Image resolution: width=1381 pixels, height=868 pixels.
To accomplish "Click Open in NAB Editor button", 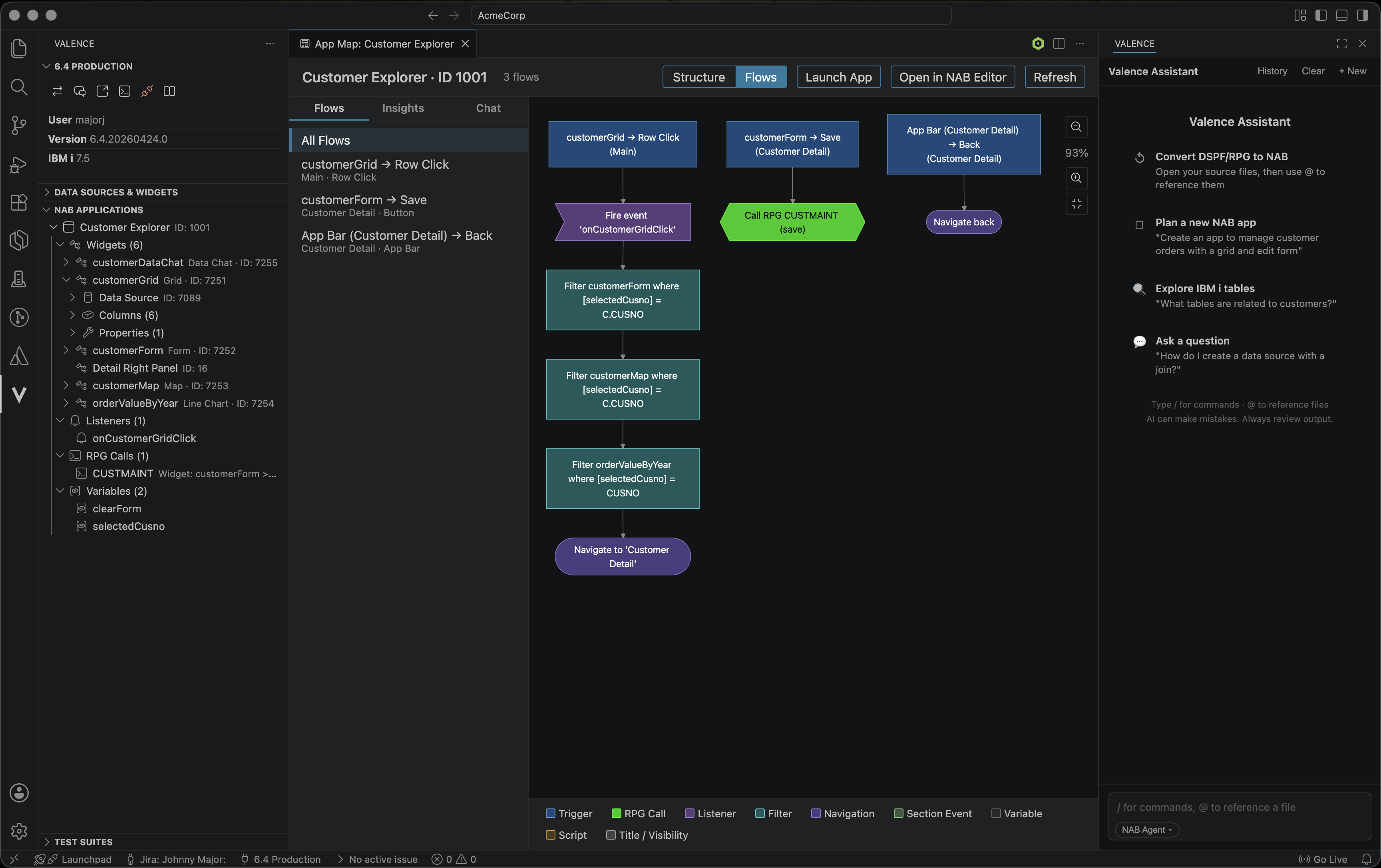I will pos(952,77).
